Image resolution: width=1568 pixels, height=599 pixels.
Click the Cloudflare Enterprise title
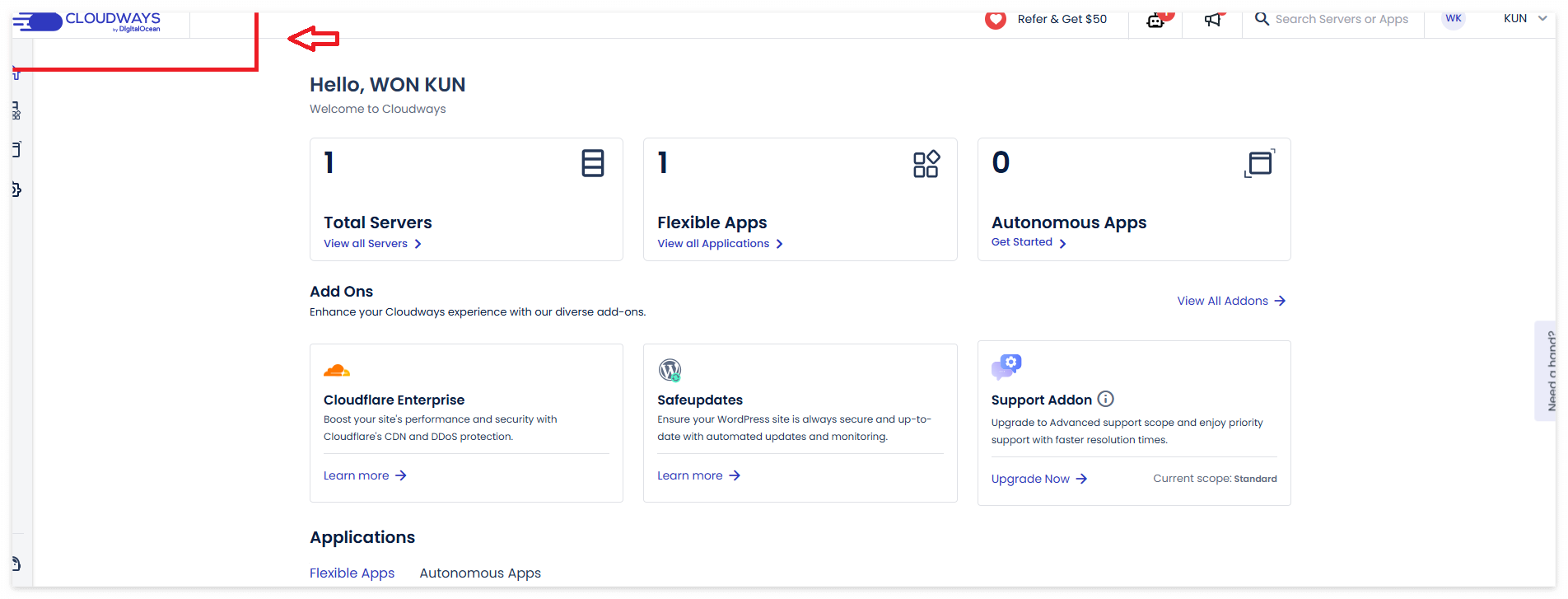[x=394, y=400]
